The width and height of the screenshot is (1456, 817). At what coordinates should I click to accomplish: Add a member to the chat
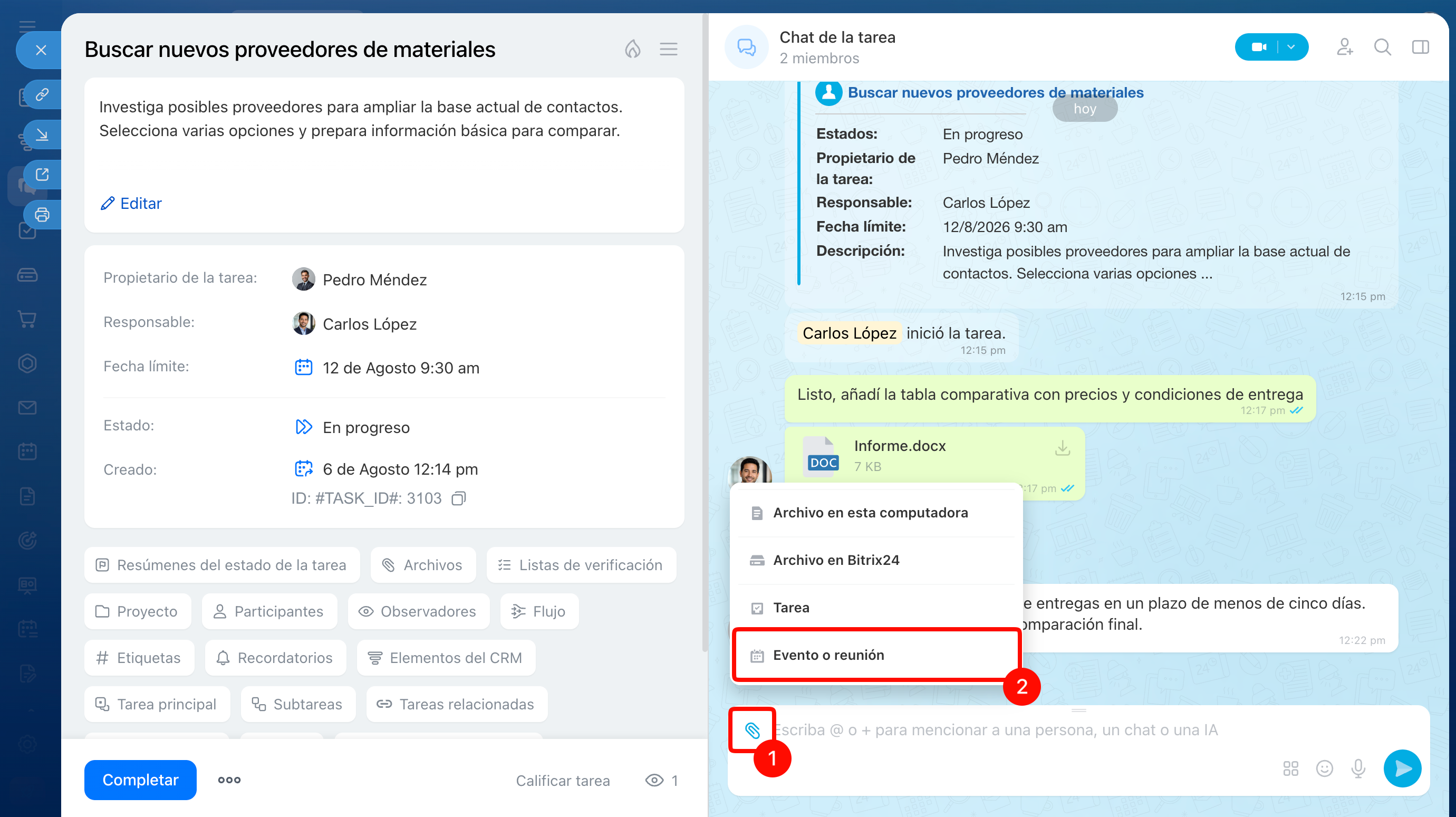coord(1345,47)
